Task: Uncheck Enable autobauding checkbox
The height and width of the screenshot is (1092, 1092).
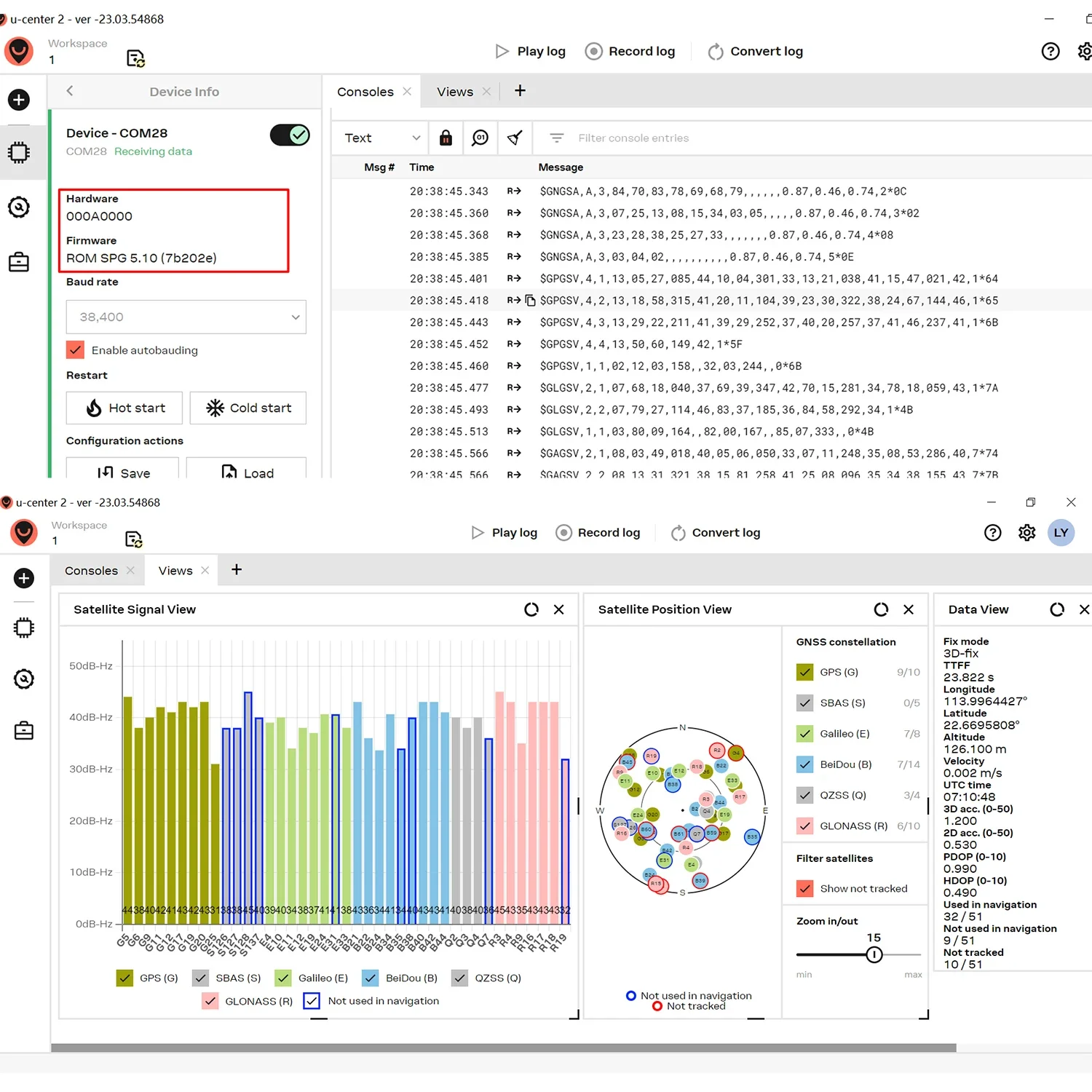Action: (76, 350)
